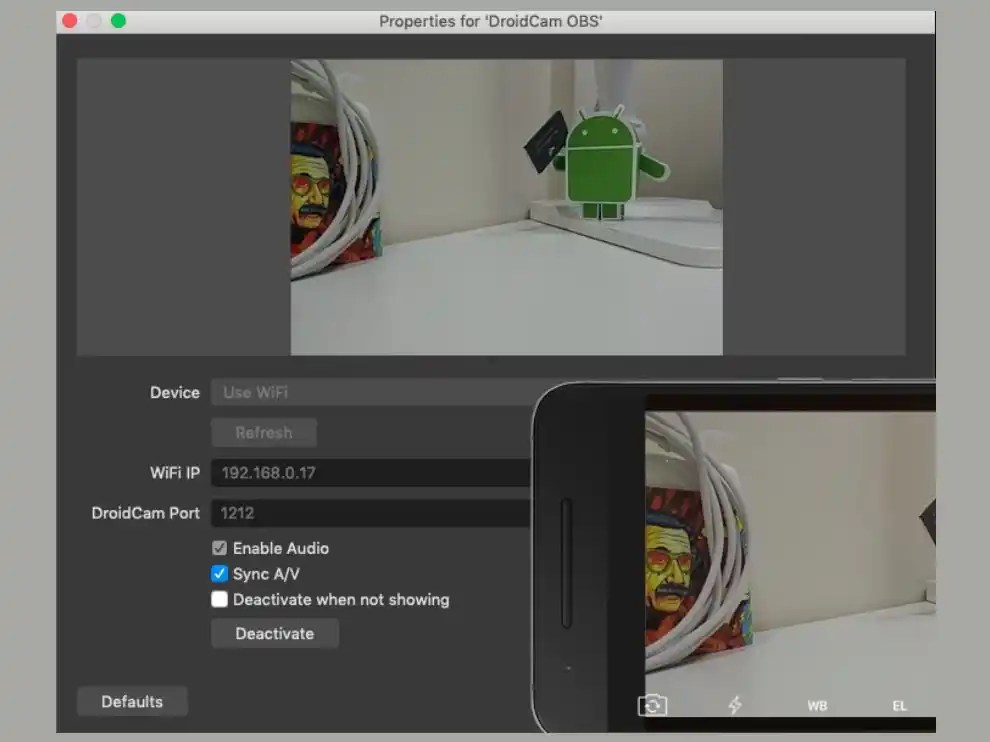Tap the flash icon in the DroidCam phone app
Image resolution: width=990 pixels, height=742 pixels.
pos(735,705)
